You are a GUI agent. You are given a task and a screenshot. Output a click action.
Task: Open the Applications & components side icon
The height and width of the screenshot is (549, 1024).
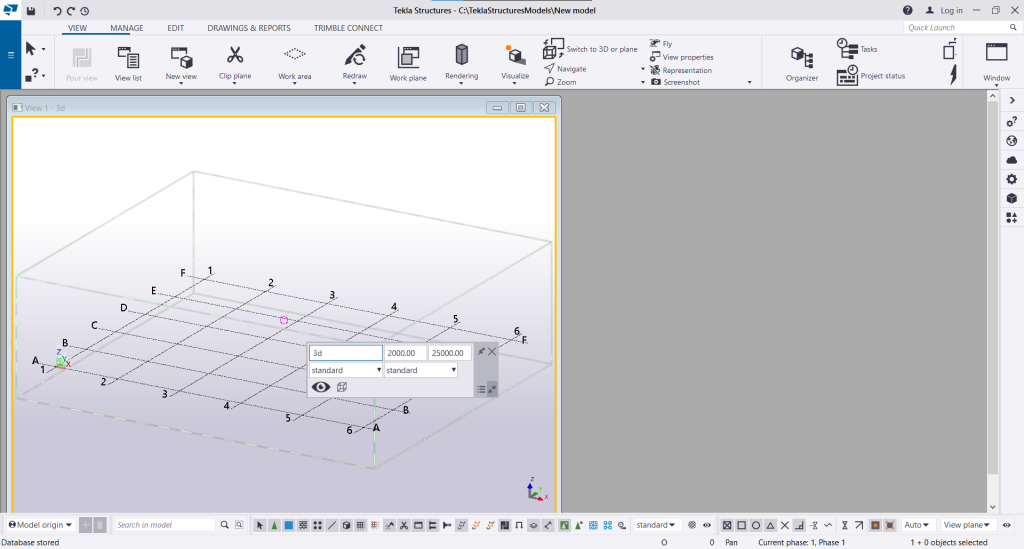1012,218
